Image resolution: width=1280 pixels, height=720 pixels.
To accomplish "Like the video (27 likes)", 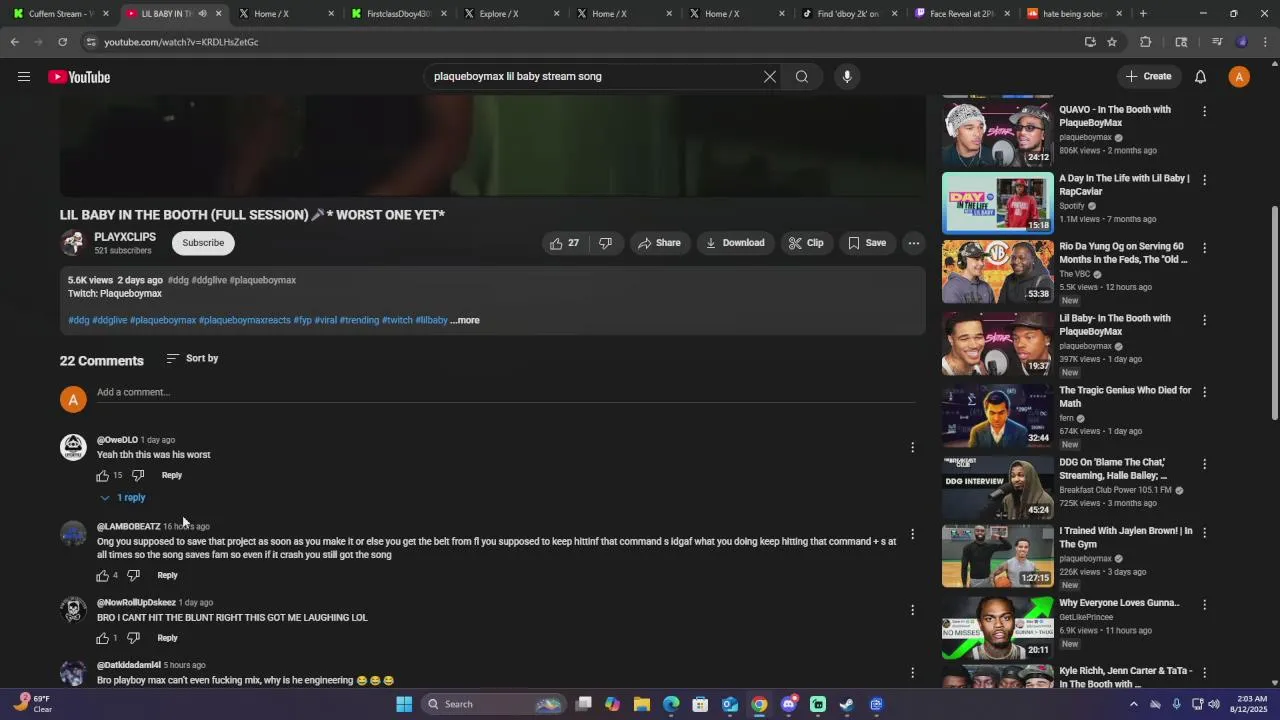I will click(564, 243).
